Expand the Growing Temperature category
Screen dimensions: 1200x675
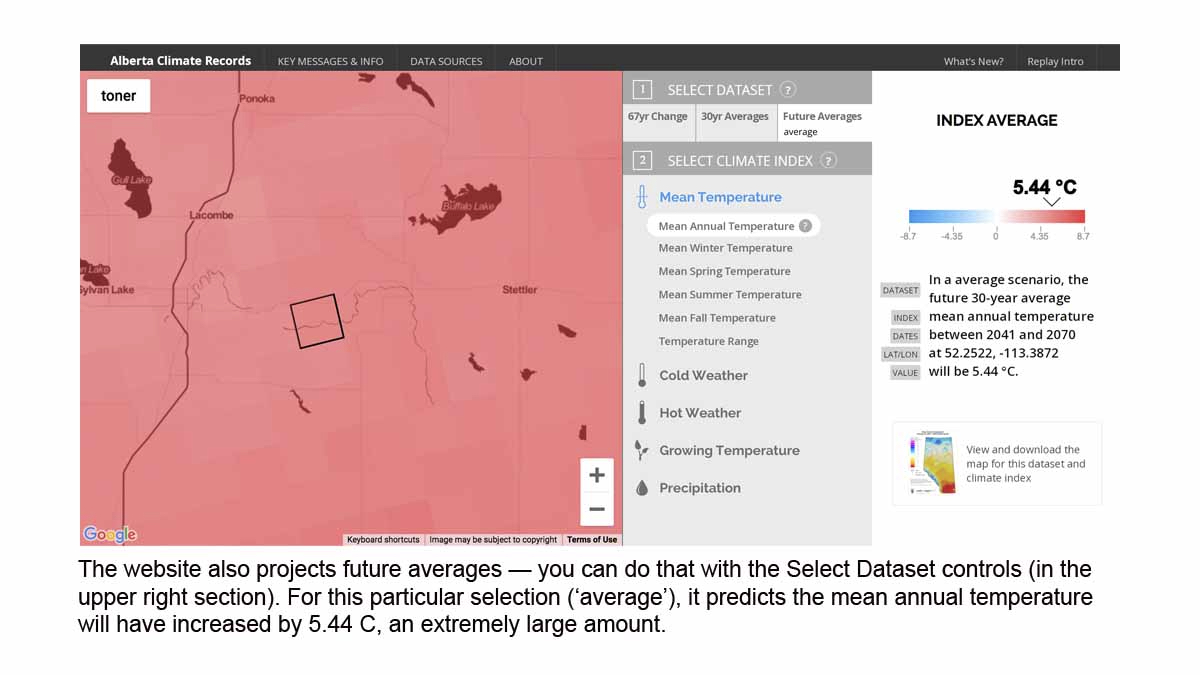click(x=729, y=451)
